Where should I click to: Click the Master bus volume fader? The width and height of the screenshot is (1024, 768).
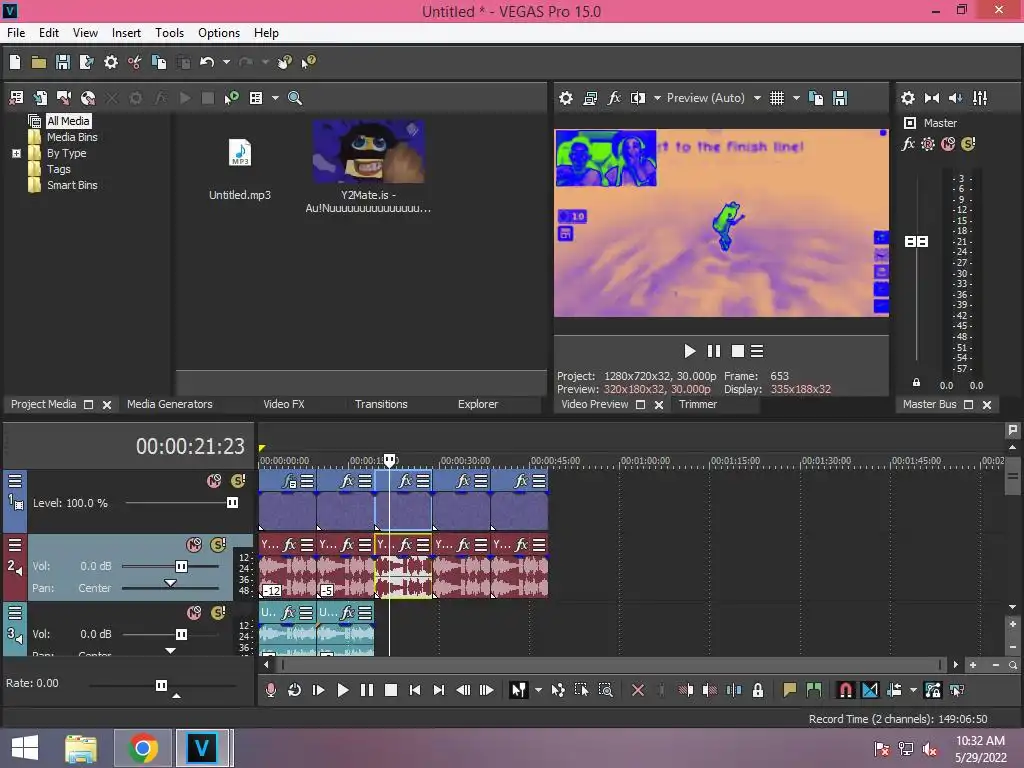coord(916,242)
